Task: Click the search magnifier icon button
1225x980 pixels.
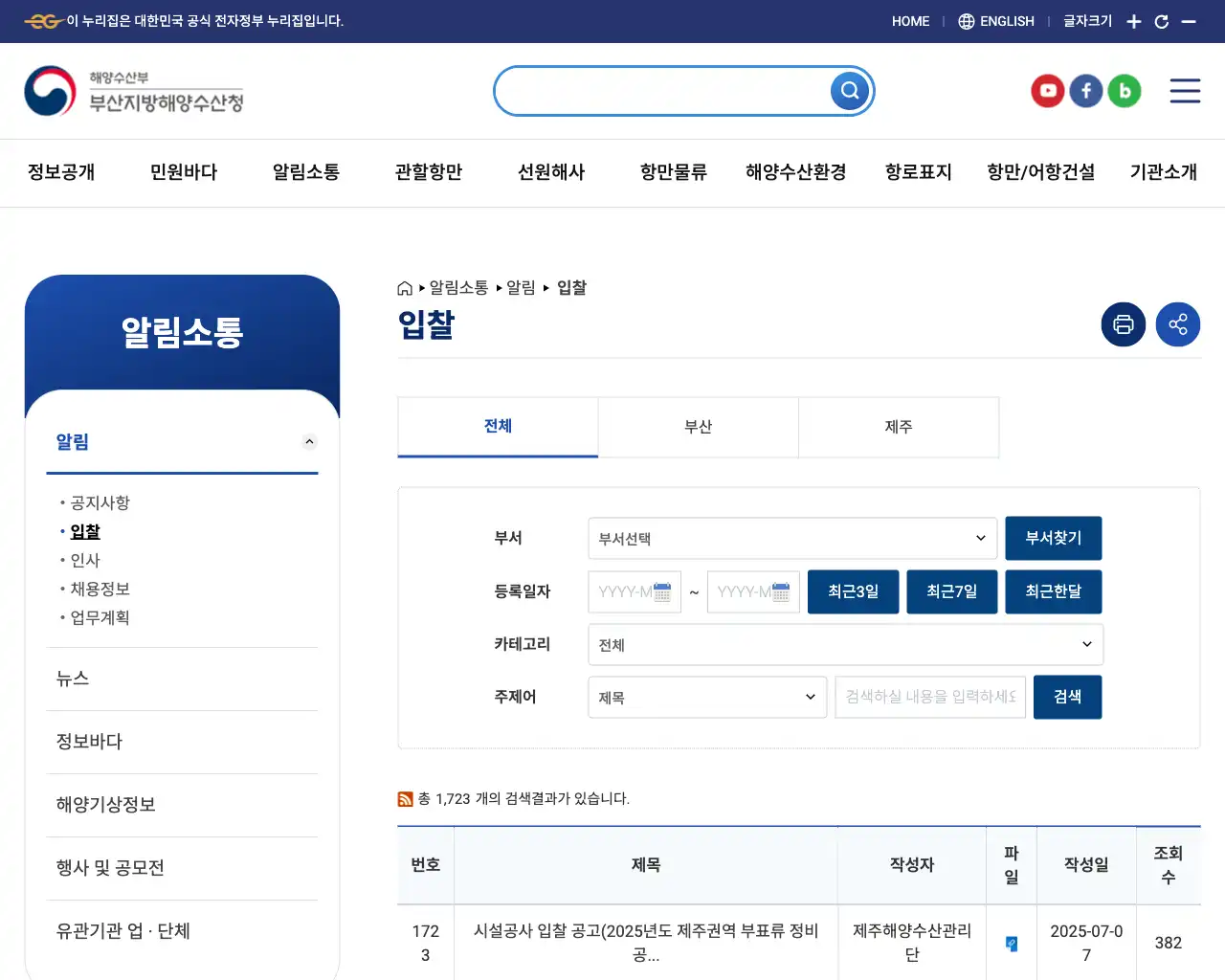Action: tap(850, 91)
